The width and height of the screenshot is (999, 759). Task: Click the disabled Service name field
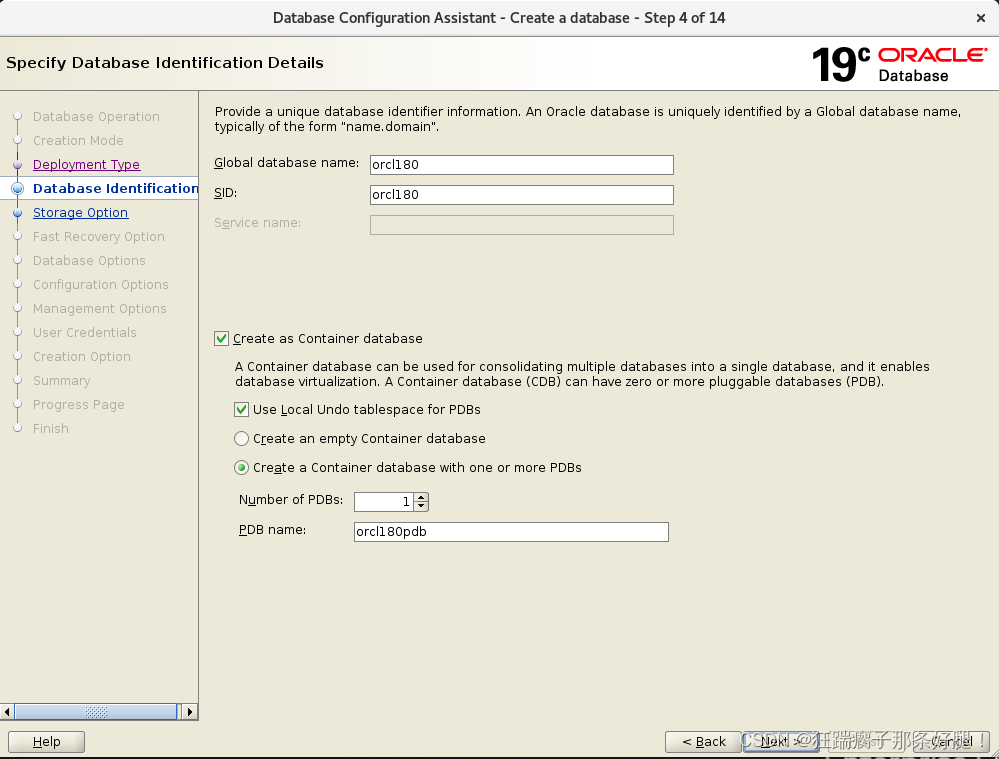pyautogui.click(x=521, y=224)
